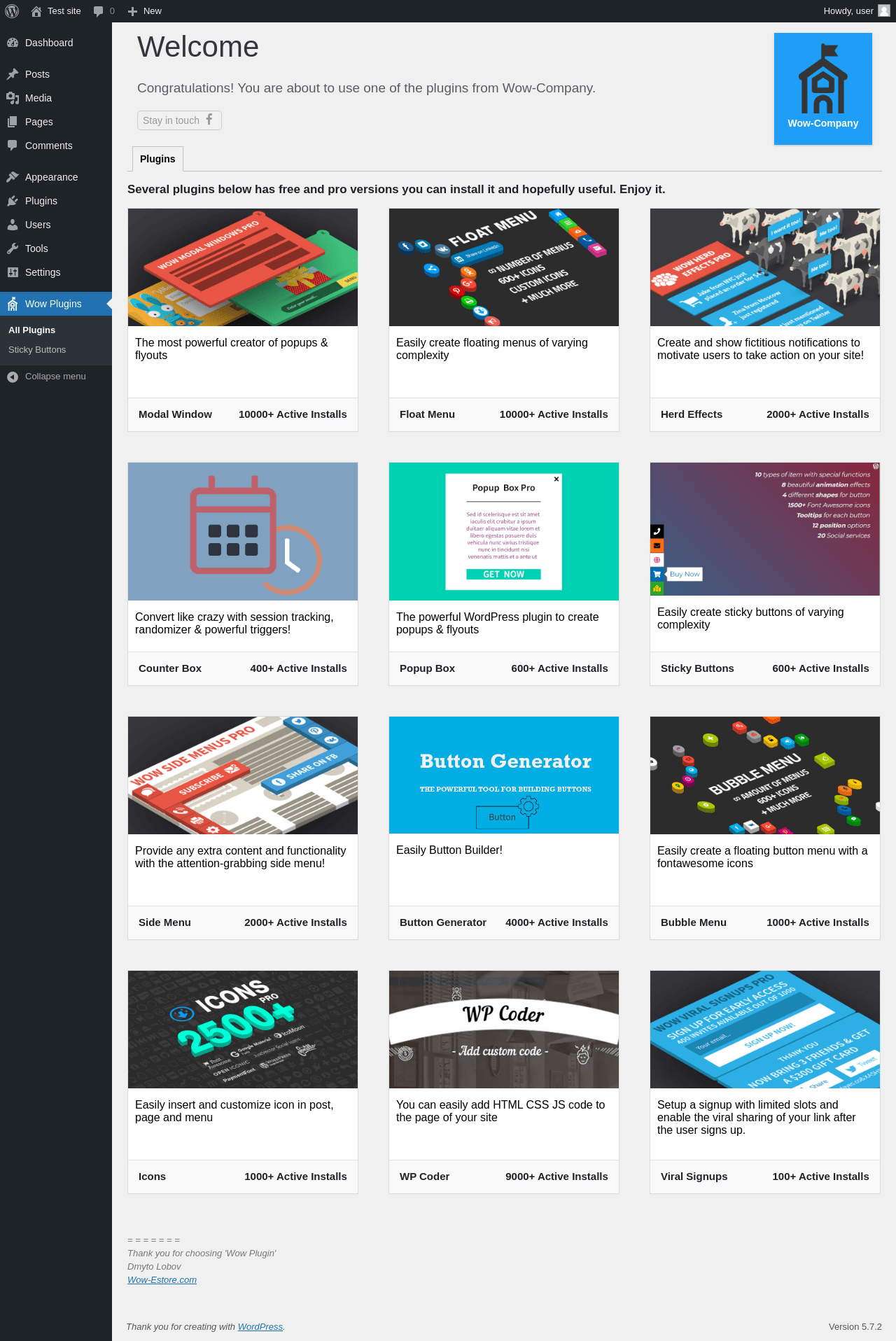Click the Stay in touch button
This screenshot has height=1341, width=896.
click(x=179, y=120)
